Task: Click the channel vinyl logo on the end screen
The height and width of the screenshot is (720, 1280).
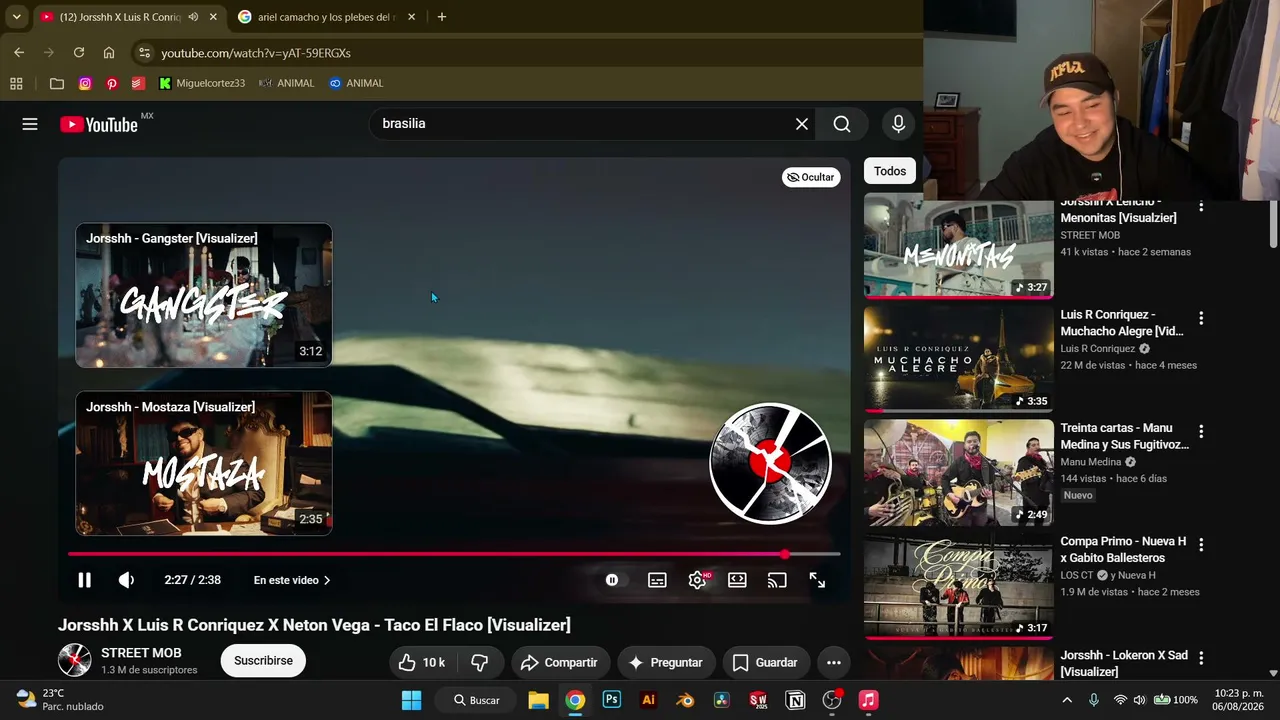Action: pos(770,463)
